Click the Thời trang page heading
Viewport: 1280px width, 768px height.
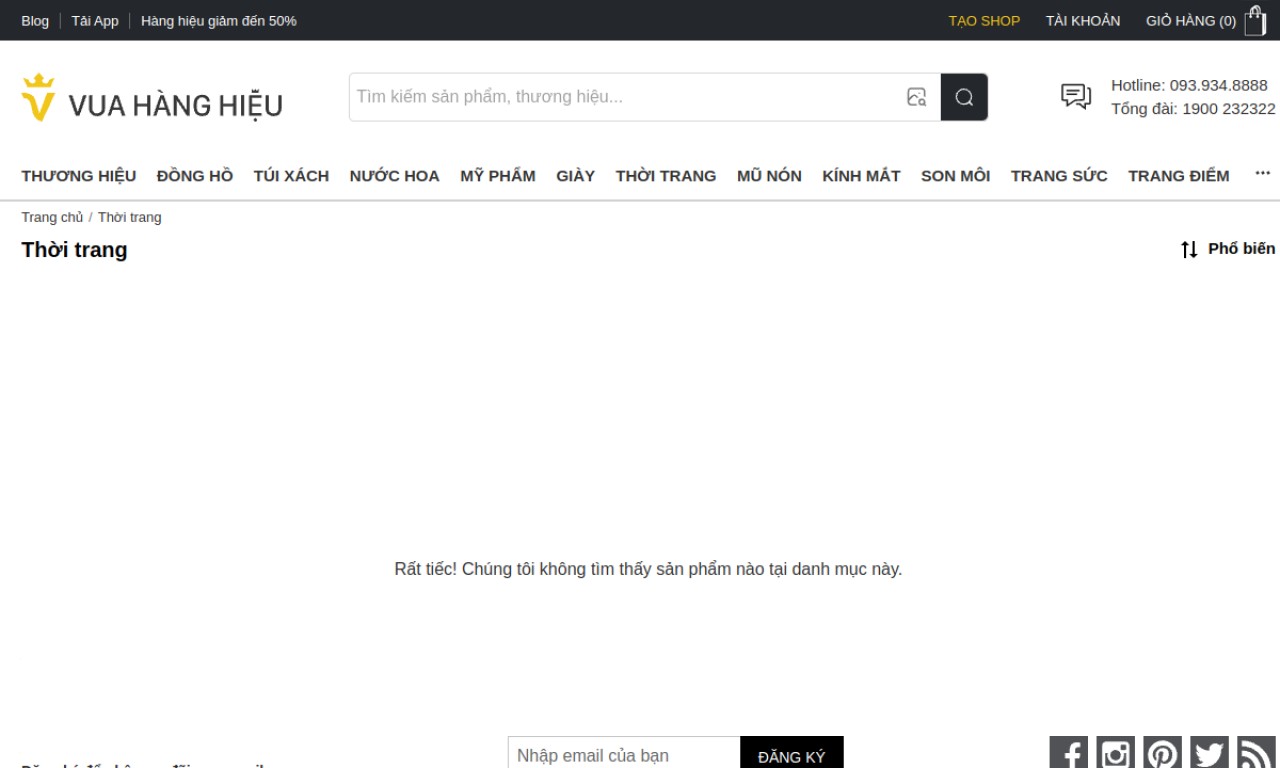tap(74, 250)
